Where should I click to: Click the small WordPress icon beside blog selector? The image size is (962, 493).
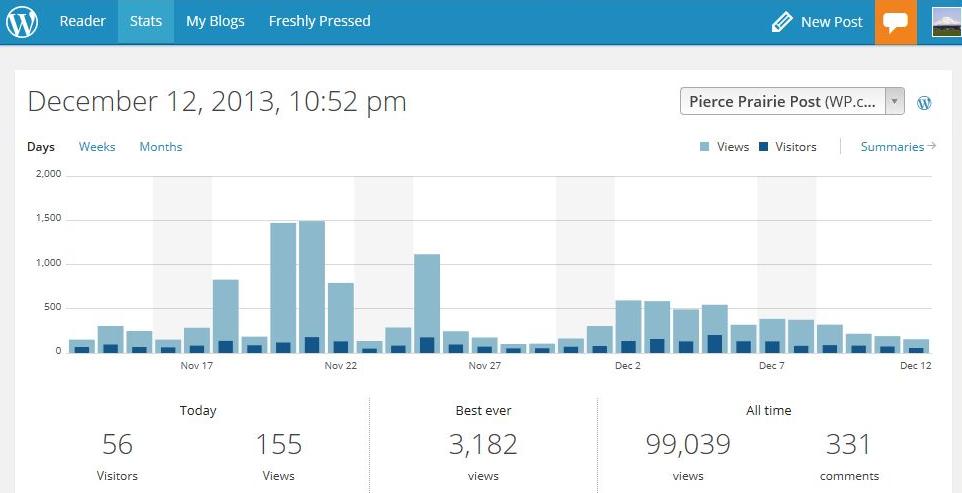point(924,103)
